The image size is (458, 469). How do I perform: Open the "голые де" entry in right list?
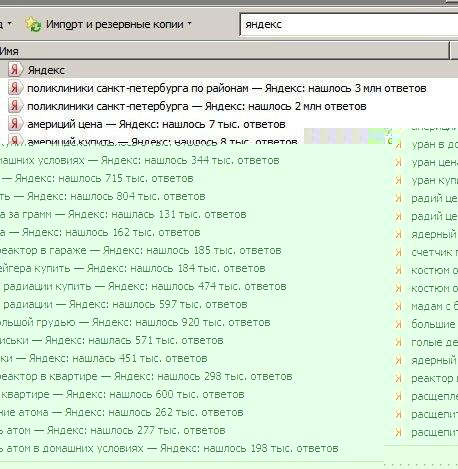434,342
